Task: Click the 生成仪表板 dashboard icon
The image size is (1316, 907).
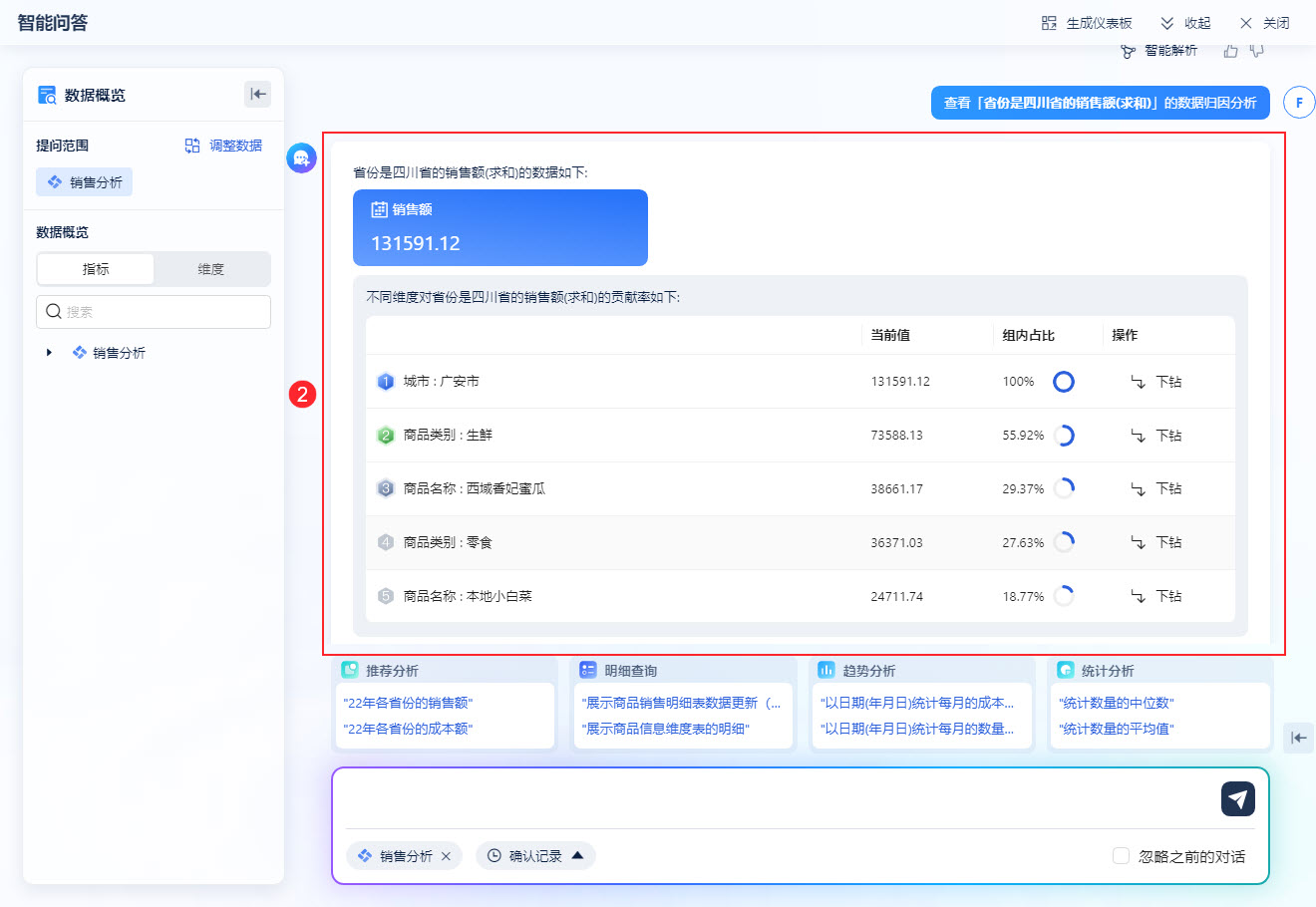Action: tap(1049, 23)
